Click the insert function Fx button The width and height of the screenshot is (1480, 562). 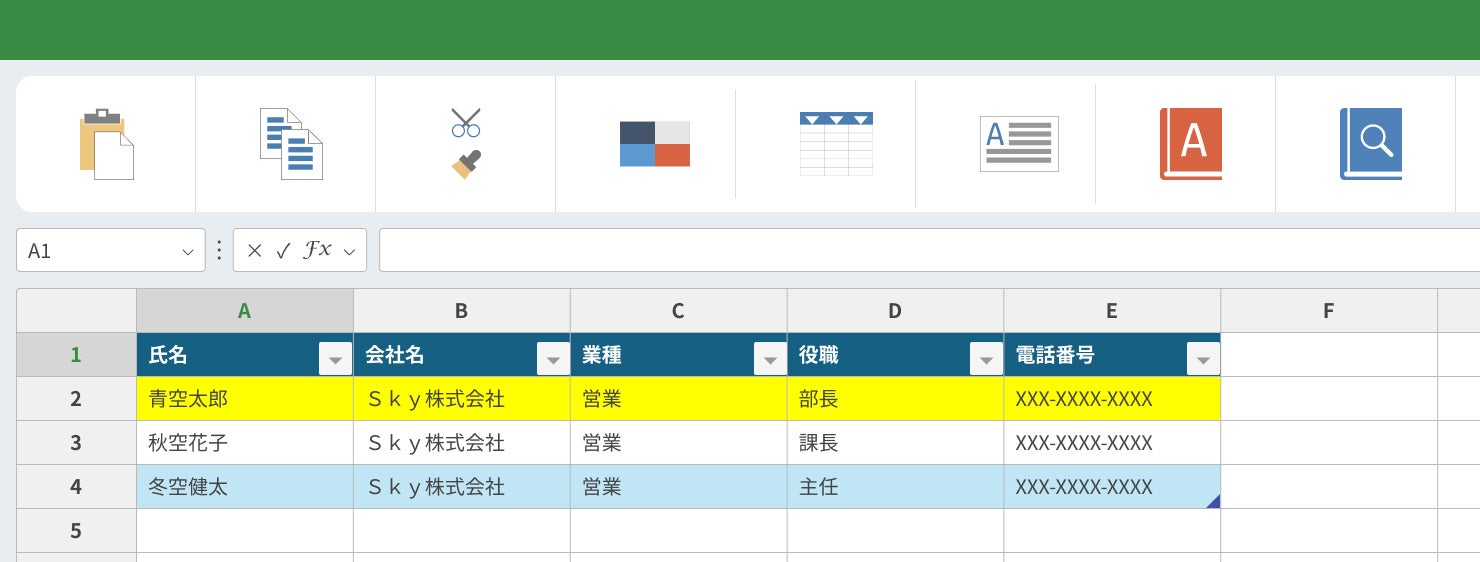pyautogui.click(x=317, y=251)
